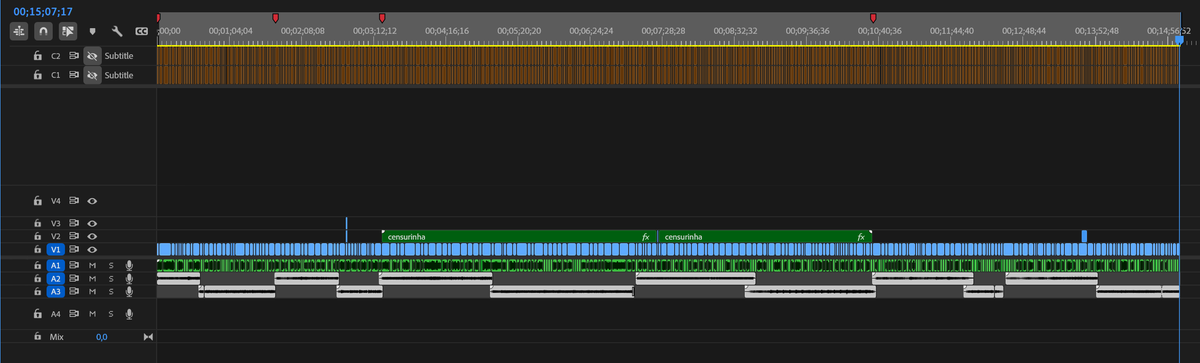The height and width of the screenshot is (363, 1200).
Task: Toggle sync lock on A1 track
Action: pyautogui.click(x=73, y=265)
